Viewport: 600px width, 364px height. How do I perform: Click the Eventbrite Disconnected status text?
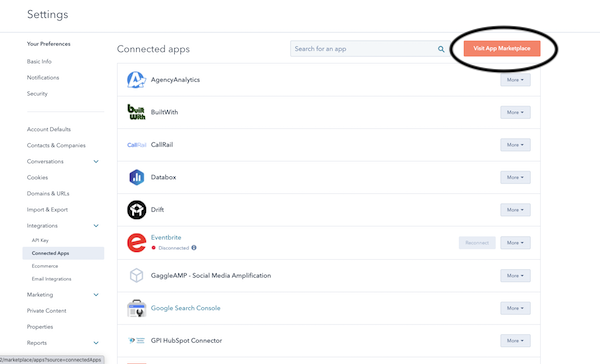173,248
